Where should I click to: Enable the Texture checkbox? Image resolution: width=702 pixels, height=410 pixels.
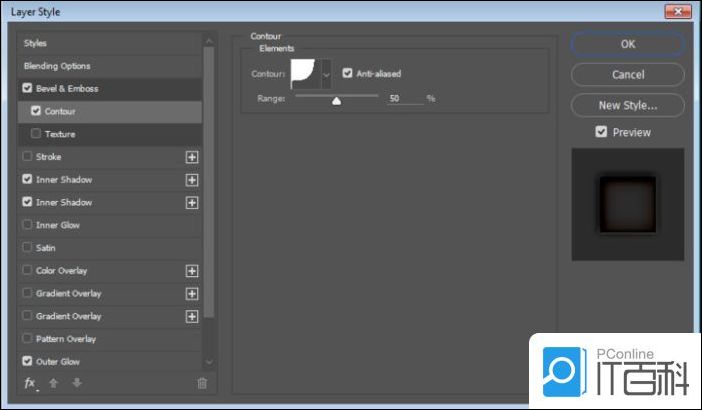36,133
